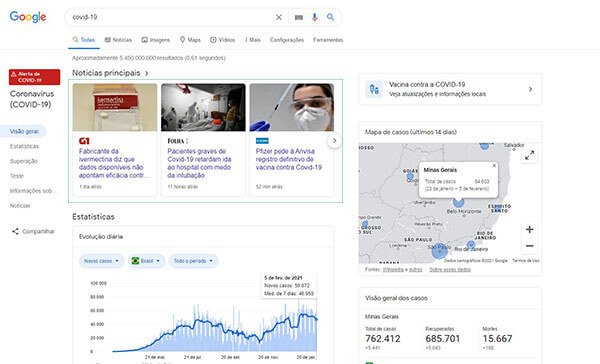
Task: Select Informações sob... in sidebar
Action: (x=33, y=191)
